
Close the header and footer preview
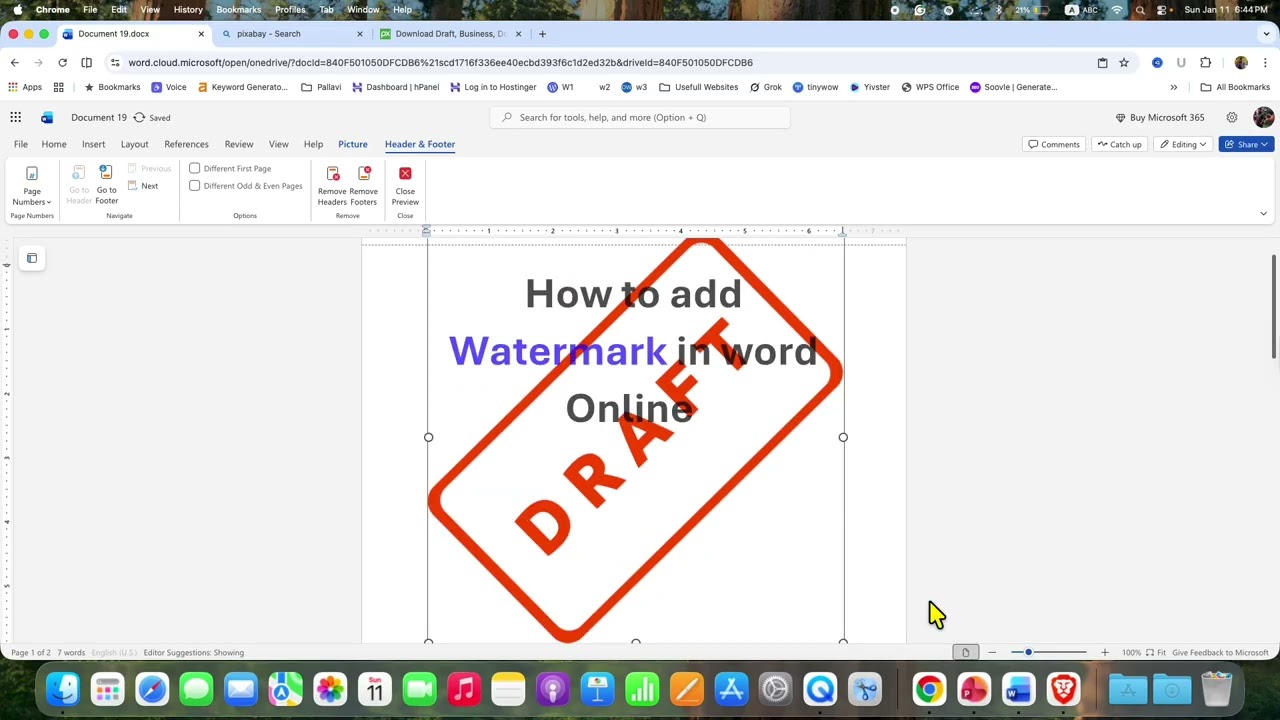[x=405, y=186]
